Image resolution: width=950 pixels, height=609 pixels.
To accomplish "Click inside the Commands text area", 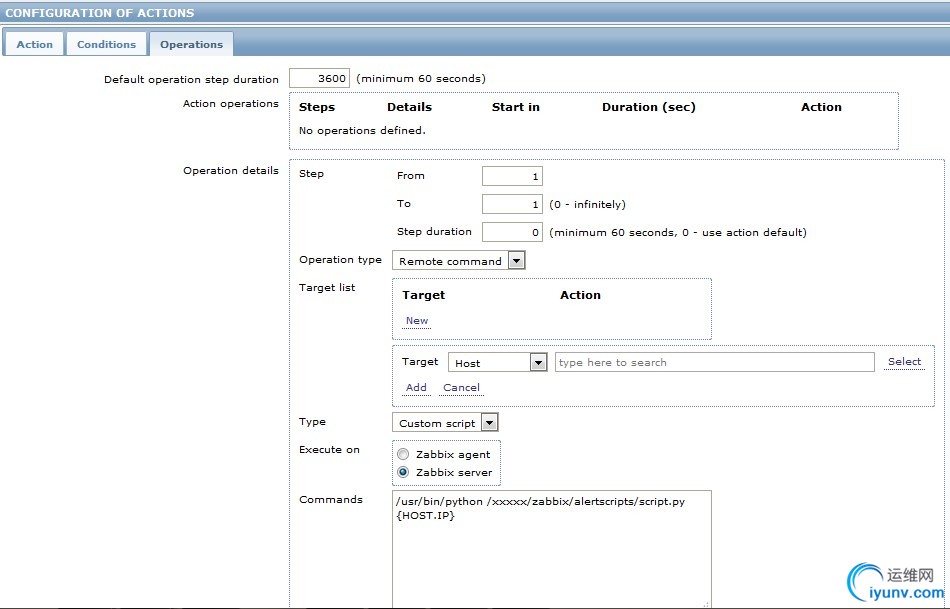I will pos(551,550).
